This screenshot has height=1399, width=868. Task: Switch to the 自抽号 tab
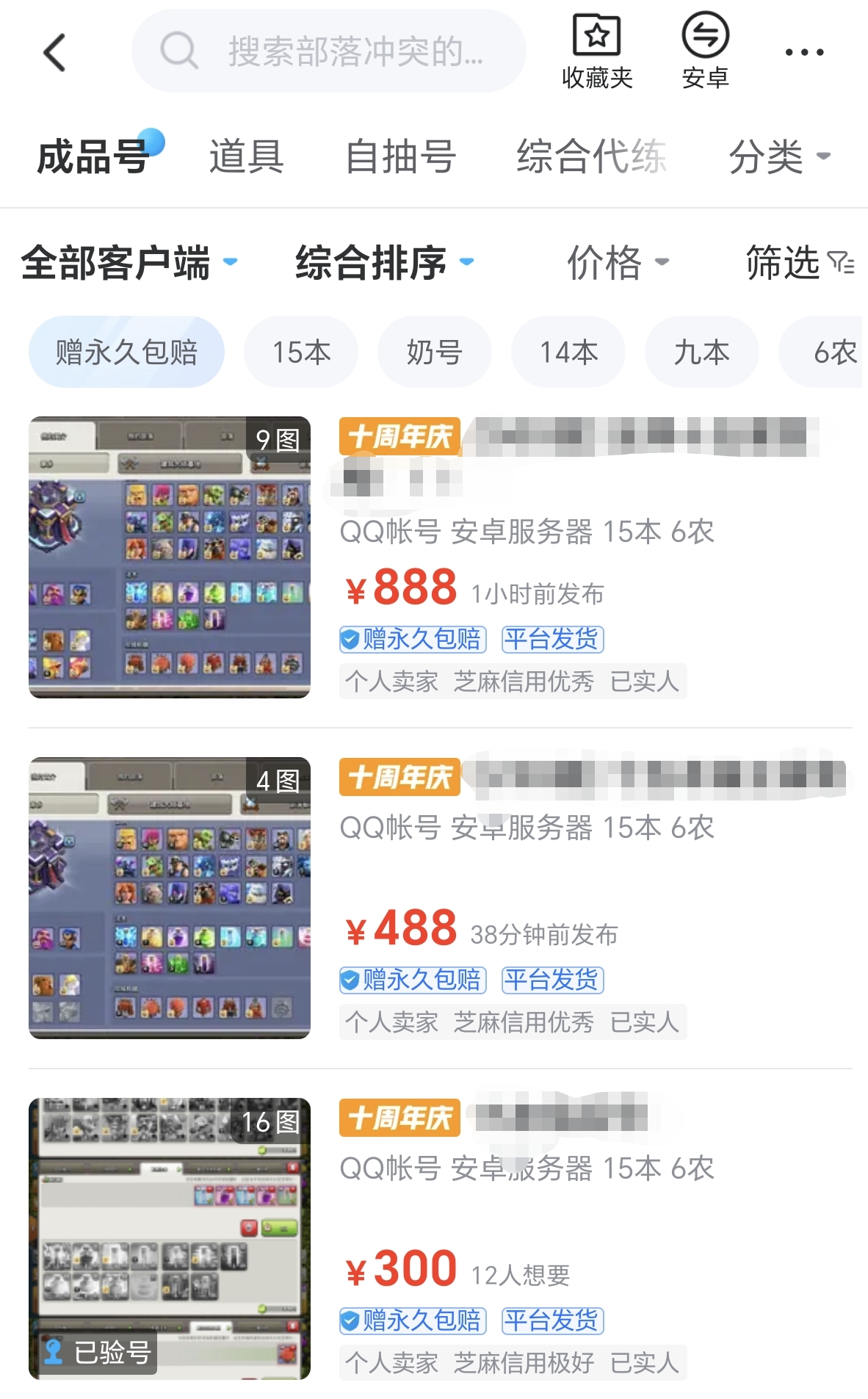[401, 156]
